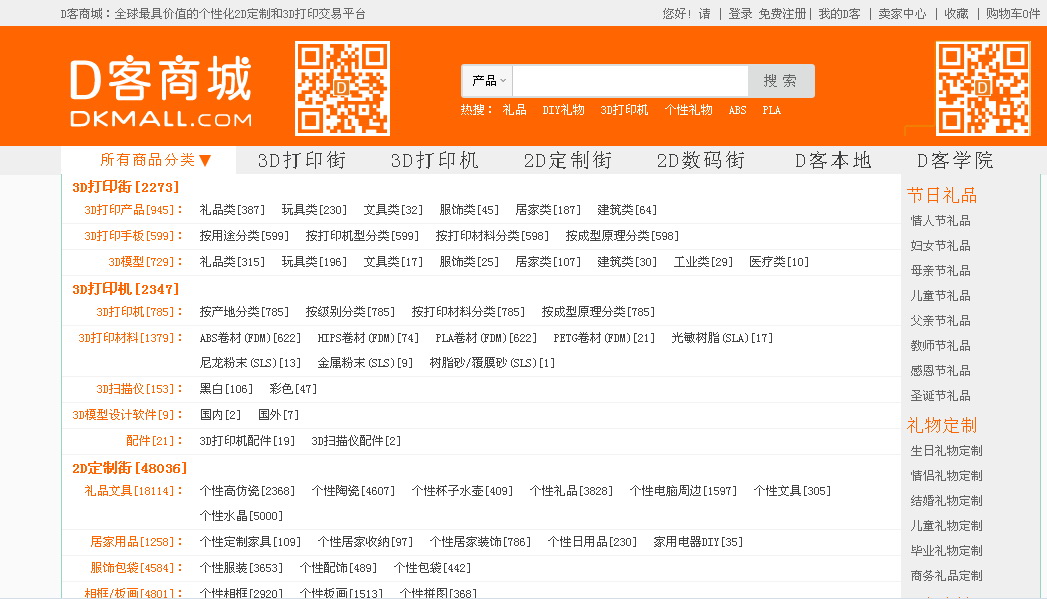Select 按打印机型分类[599] link
This screenshot has height=599, width=1047.
[362, 236]
